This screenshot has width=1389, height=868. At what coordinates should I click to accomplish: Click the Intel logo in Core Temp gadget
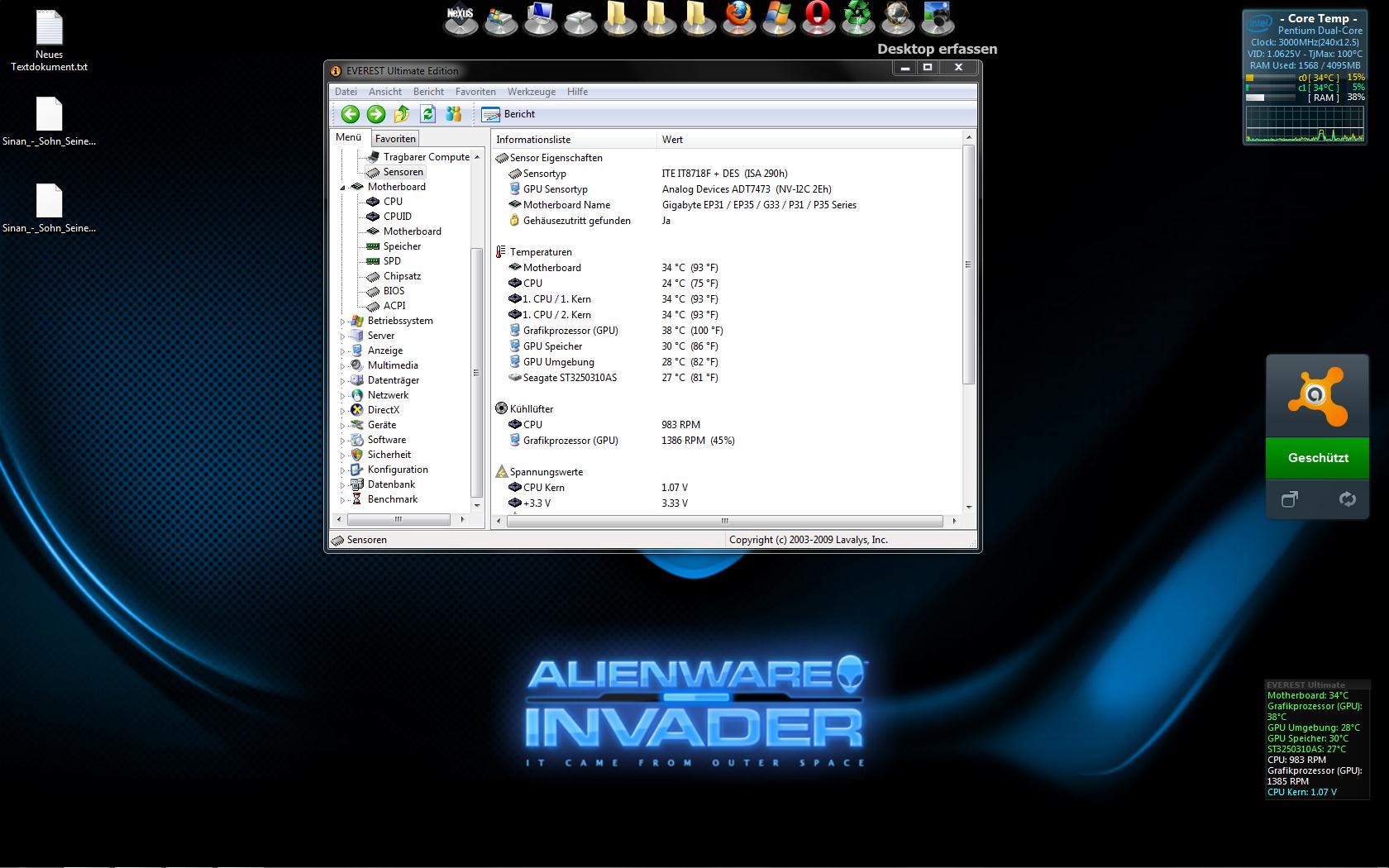tap(1259, 22)
